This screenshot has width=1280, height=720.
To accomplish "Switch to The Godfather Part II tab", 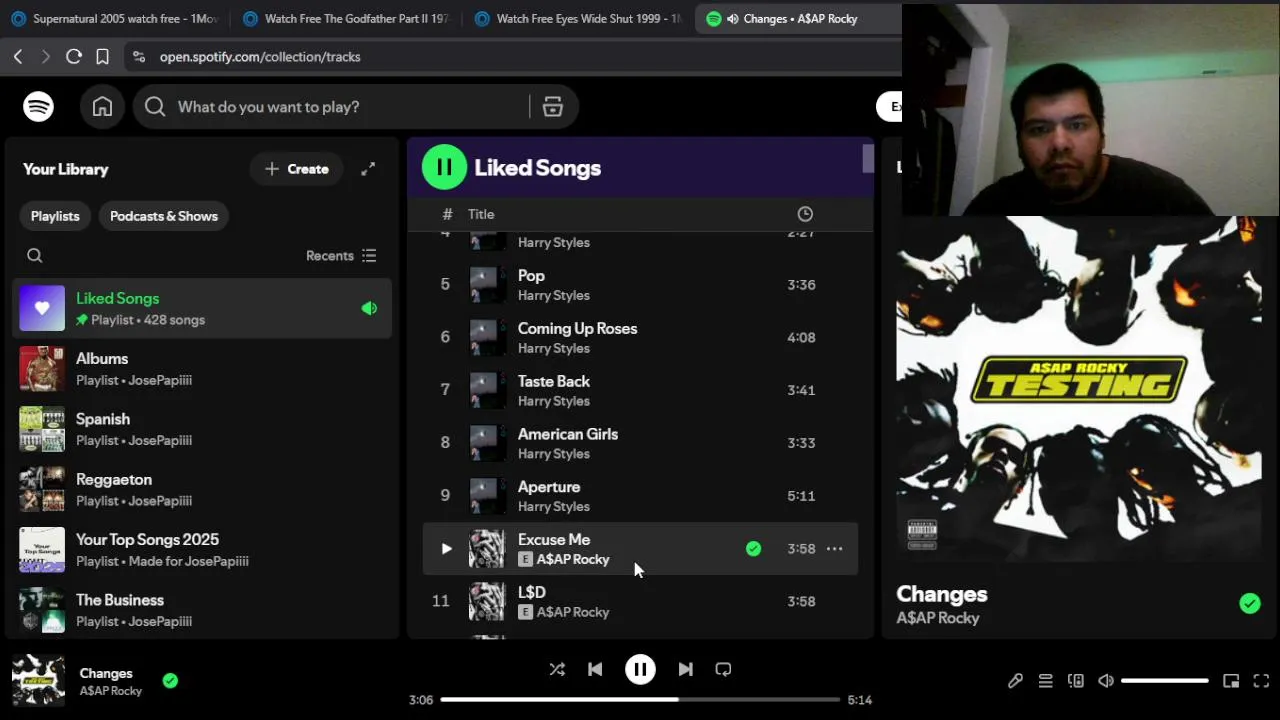I will click(346, 19).
